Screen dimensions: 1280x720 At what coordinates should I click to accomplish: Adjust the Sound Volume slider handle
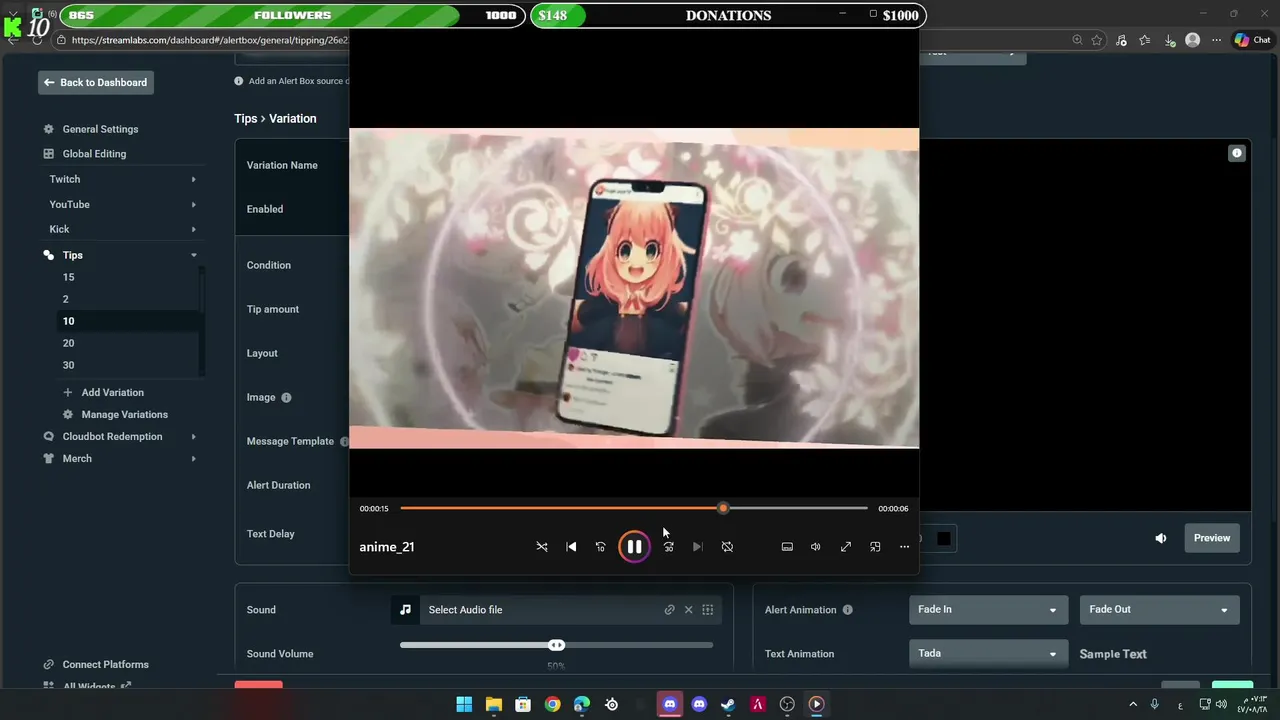click(x=556, y=645)
